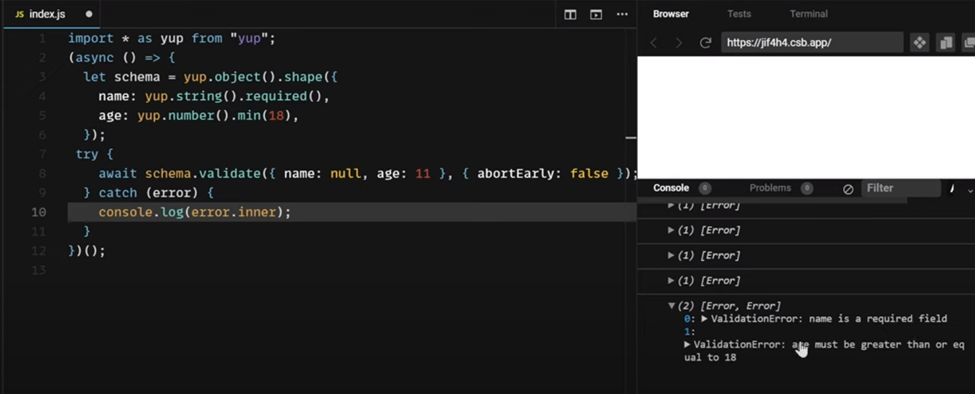Go forward in the preview browser

click(x=678, y=43)
